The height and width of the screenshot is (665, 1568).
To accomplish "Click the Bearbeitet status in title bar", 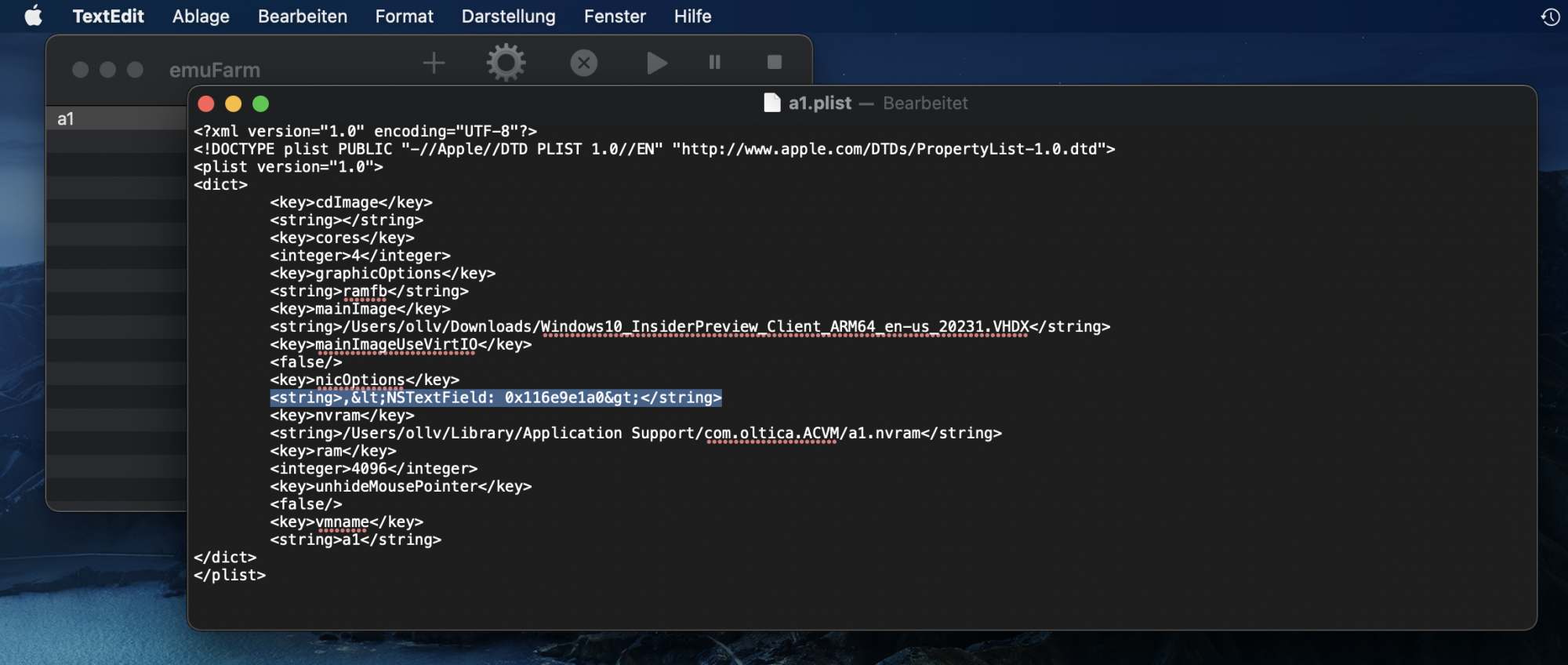I will (x=925, y=103).
